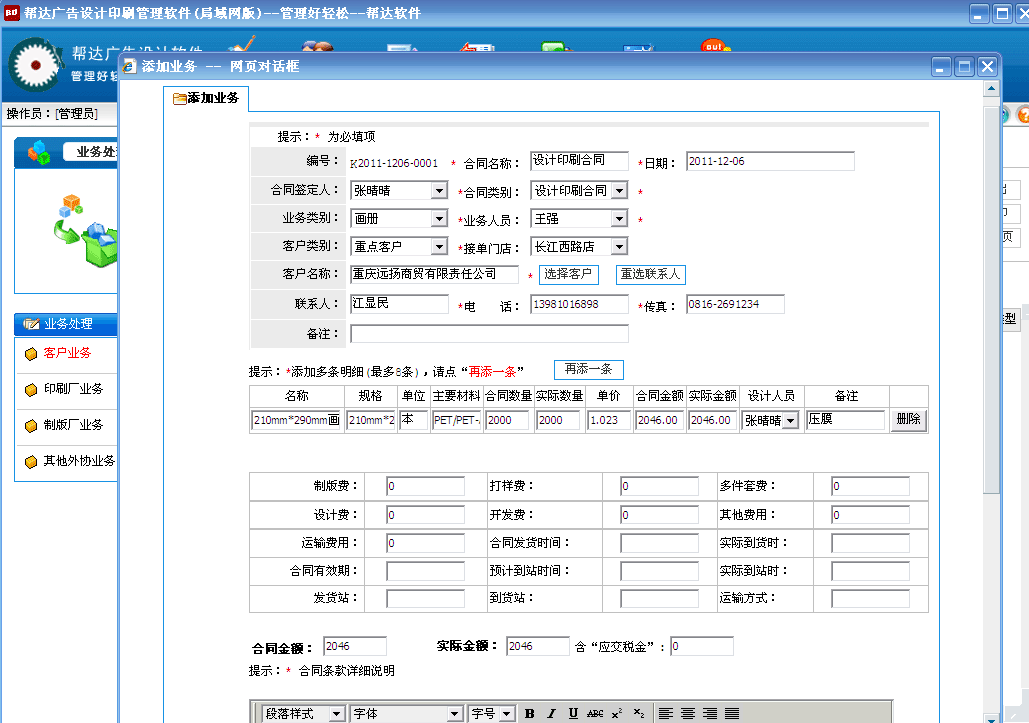This screenshot has width=1029, height=723.
Task: Click the 联系人 field showing 江显民
Action: tap(399, 304)
